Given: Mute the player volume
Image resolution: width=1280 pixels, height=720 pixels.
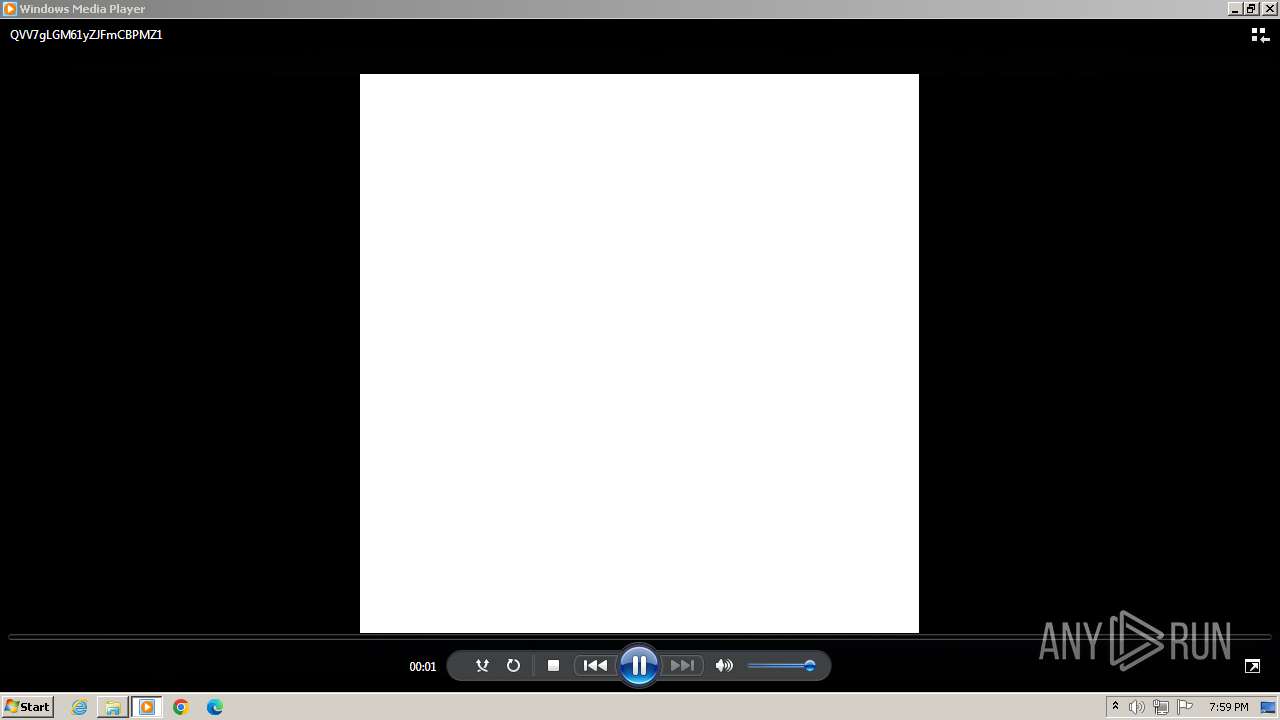Looking at the screenshot, I should tap(724, 666).
